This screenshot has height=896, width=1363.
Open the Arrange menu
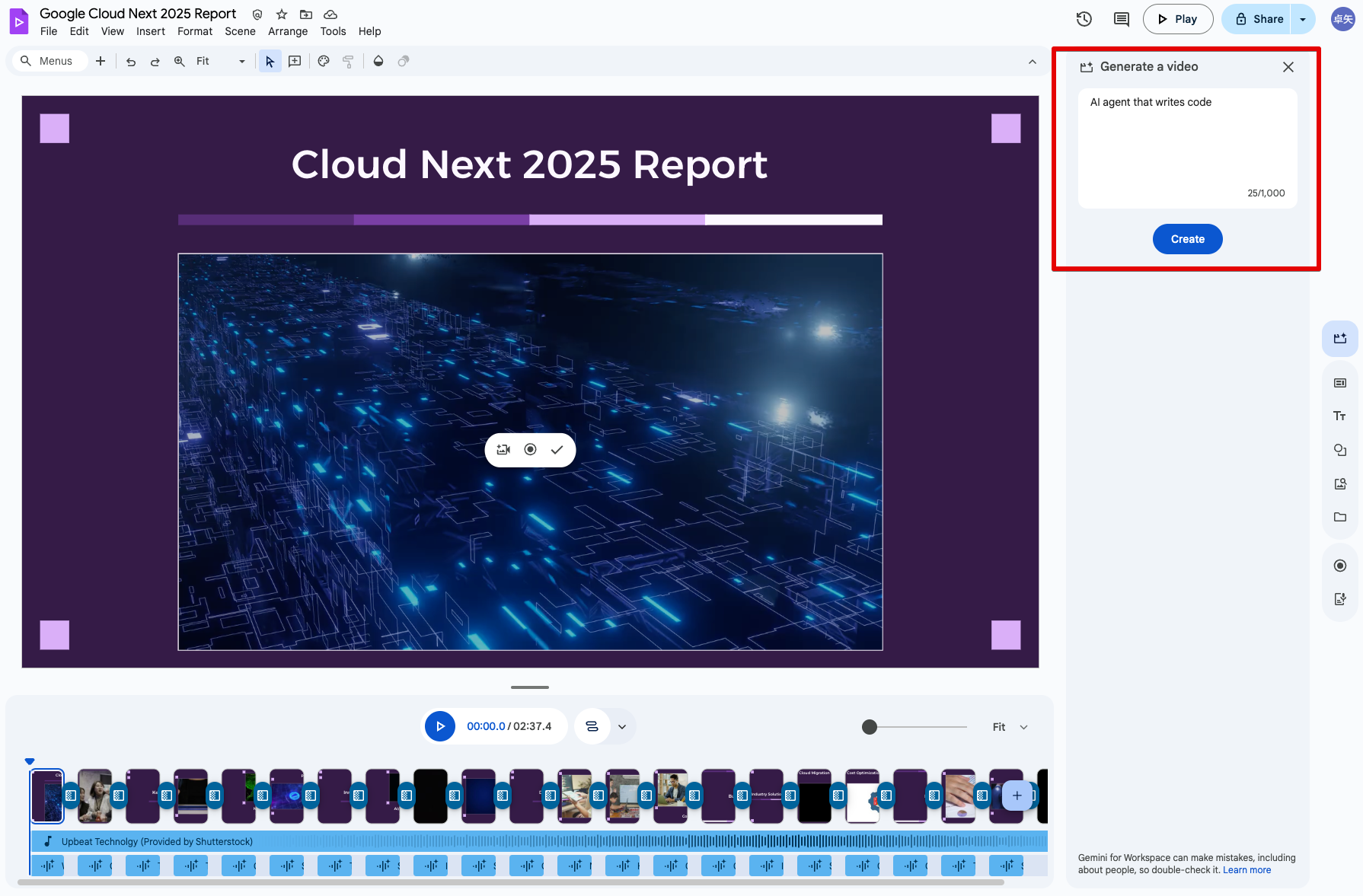(288, 31)
